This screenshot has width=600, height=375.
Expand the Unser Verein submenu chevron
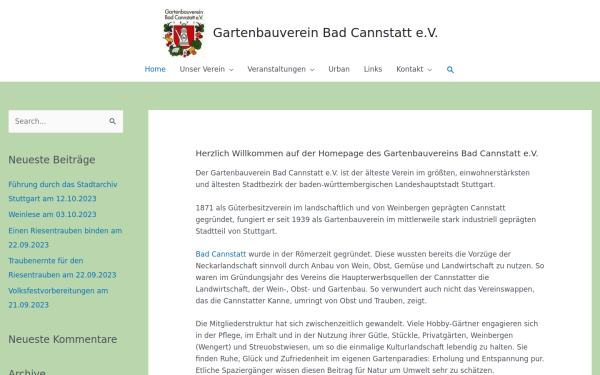tap(231, 70)
